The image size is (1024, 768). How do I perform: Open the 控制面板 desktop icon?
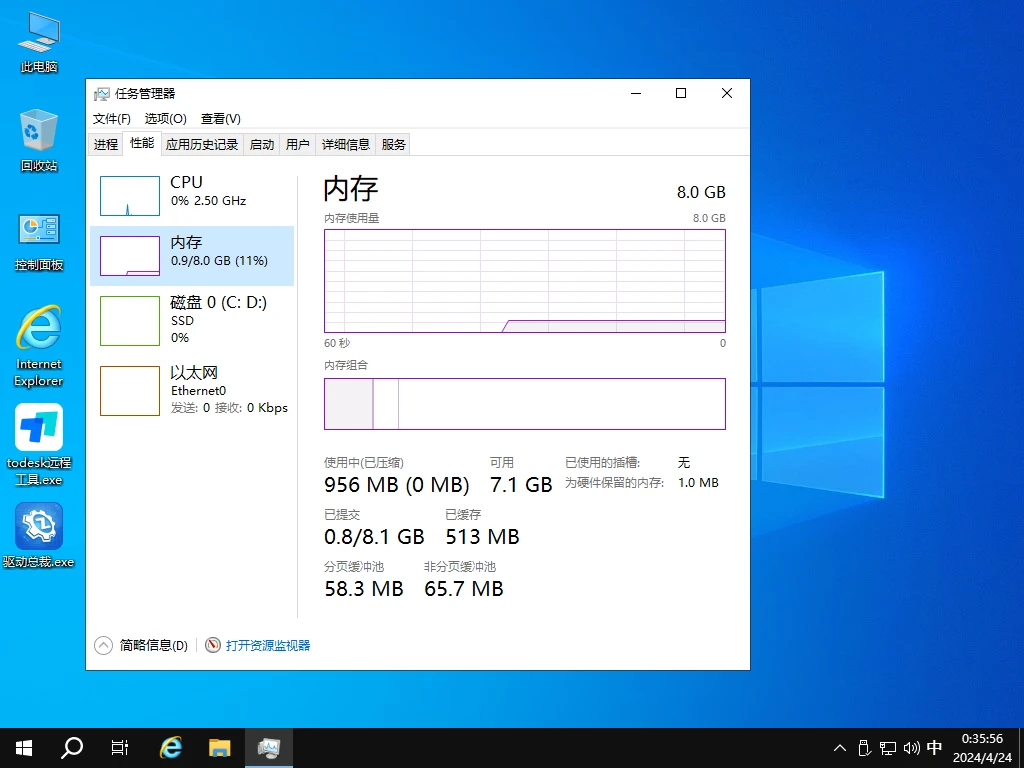[x=39, y=242]
